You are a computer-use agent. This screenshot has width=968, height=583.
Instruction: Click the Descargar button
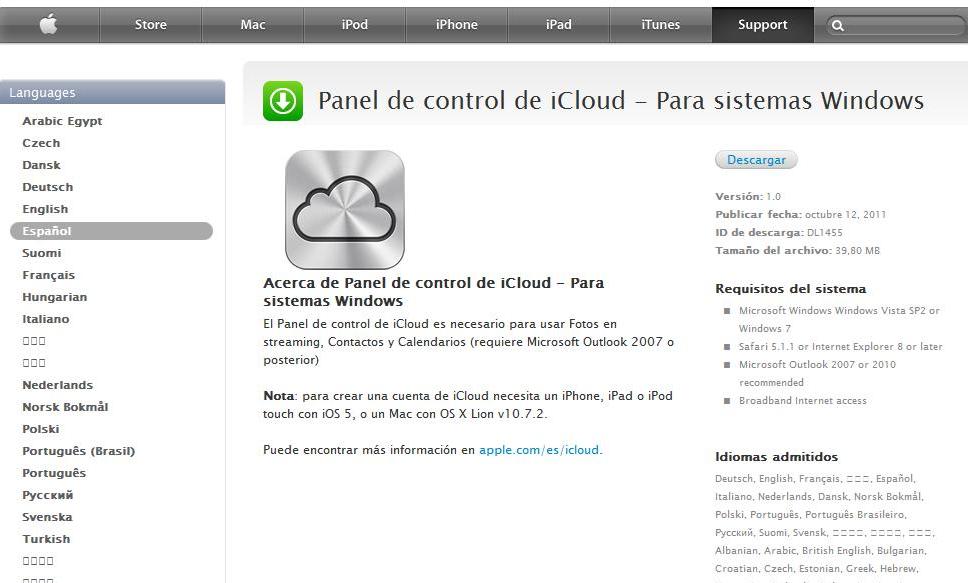click(x=755, y=159)
